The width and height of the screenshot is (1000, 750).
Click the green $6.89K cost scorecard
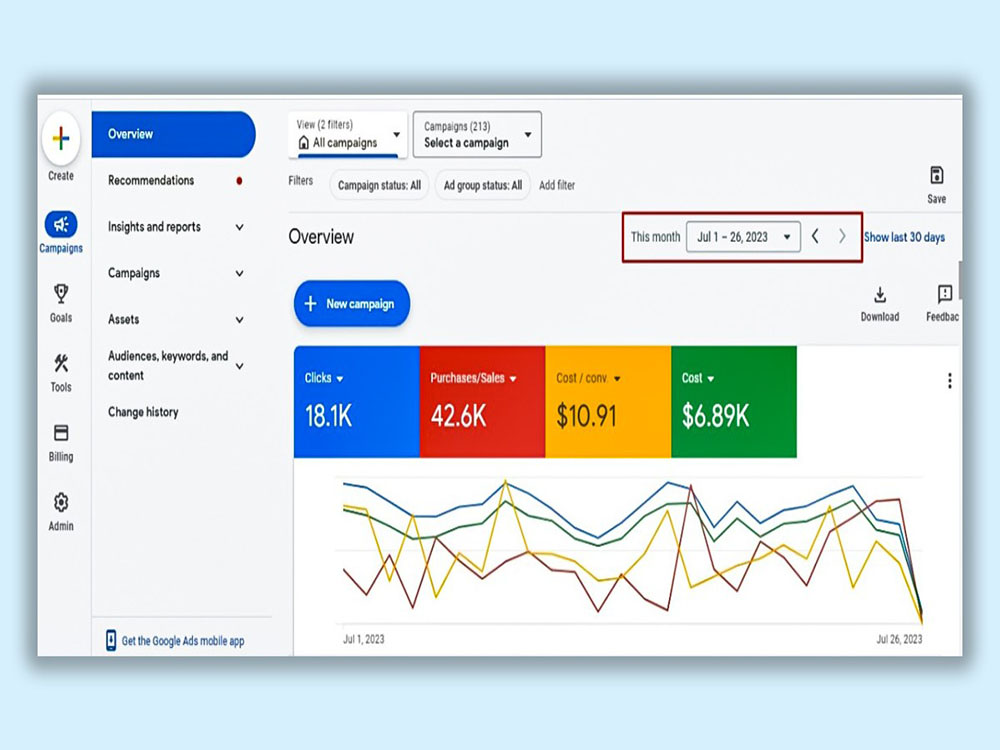(734, 402)
